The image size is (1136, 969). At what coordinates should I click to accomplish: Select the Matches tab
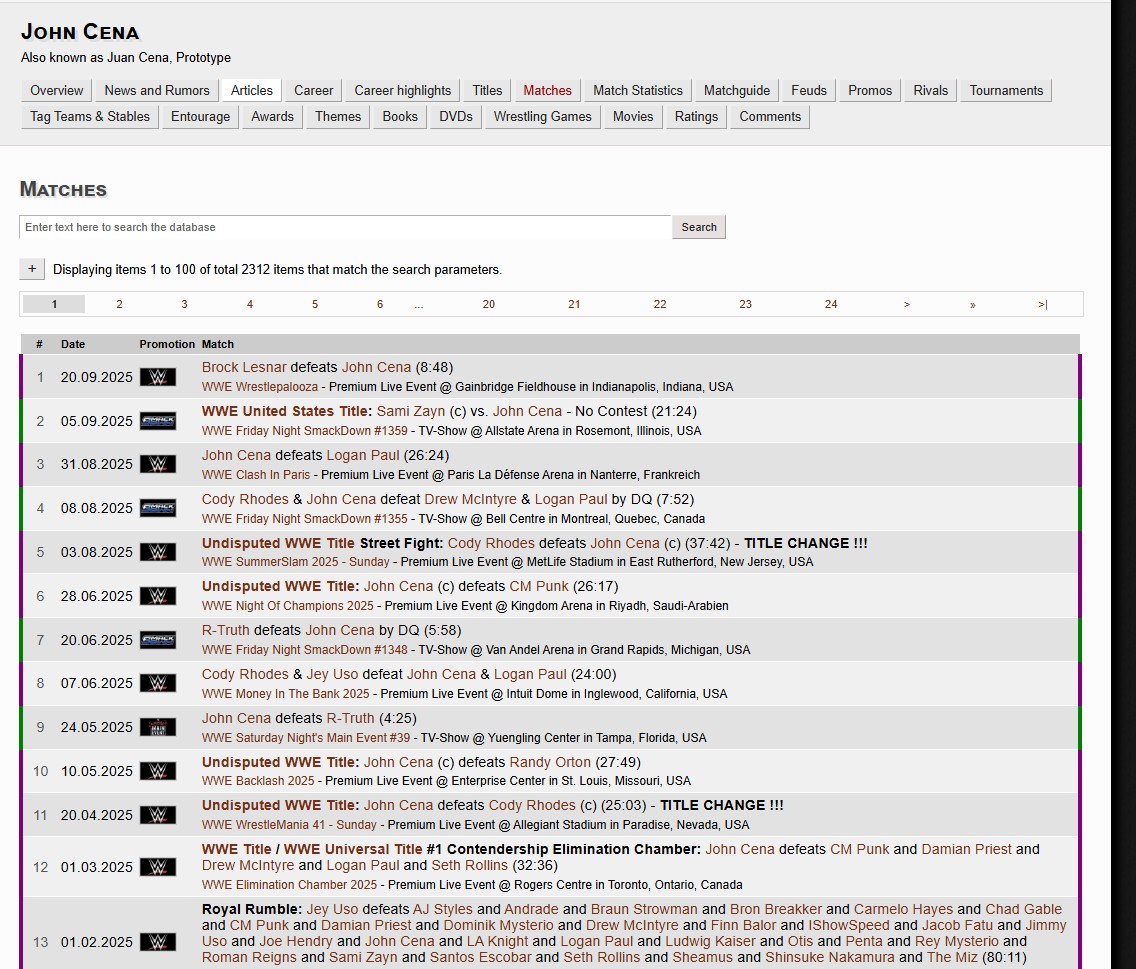[547, 91]
